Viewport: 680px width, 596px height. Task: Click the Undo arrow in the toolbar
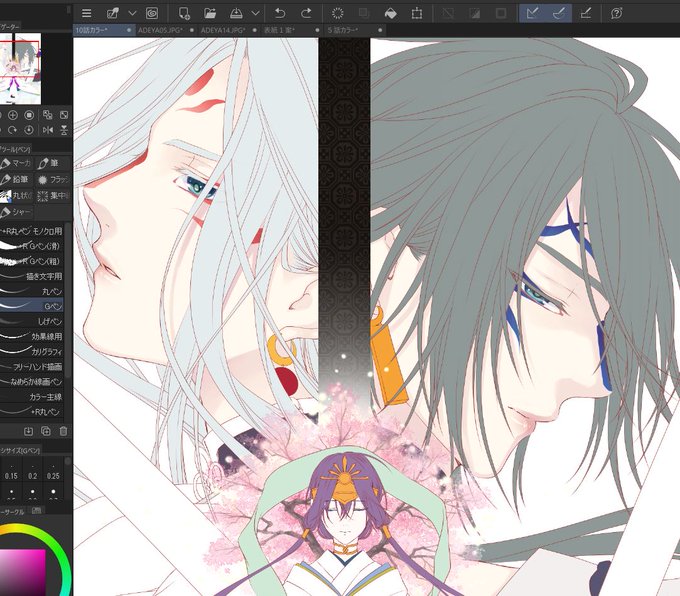[280, 13]
